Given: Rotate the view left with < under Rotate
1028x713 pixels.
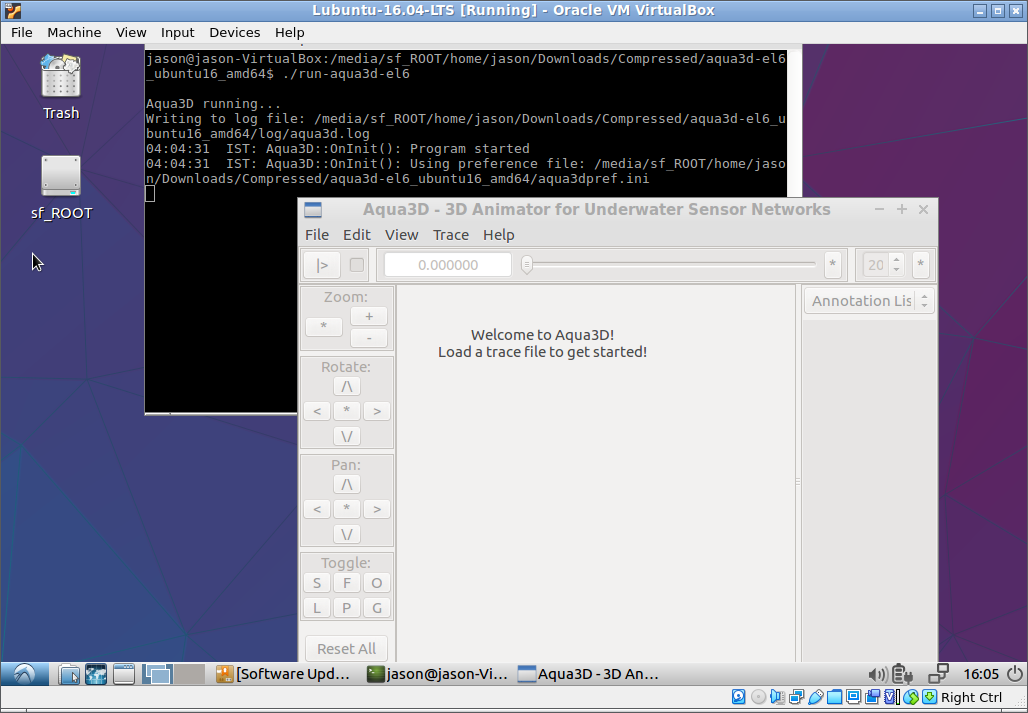Looking at the screenshot, I should (317, 411).
